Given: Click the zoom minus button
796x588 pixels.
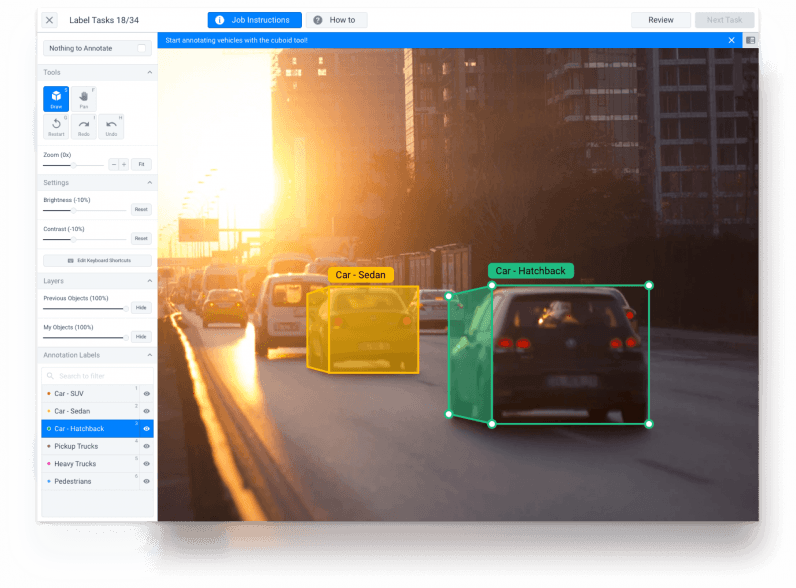Looking at the screenshot, I should (x=113, y=164).
